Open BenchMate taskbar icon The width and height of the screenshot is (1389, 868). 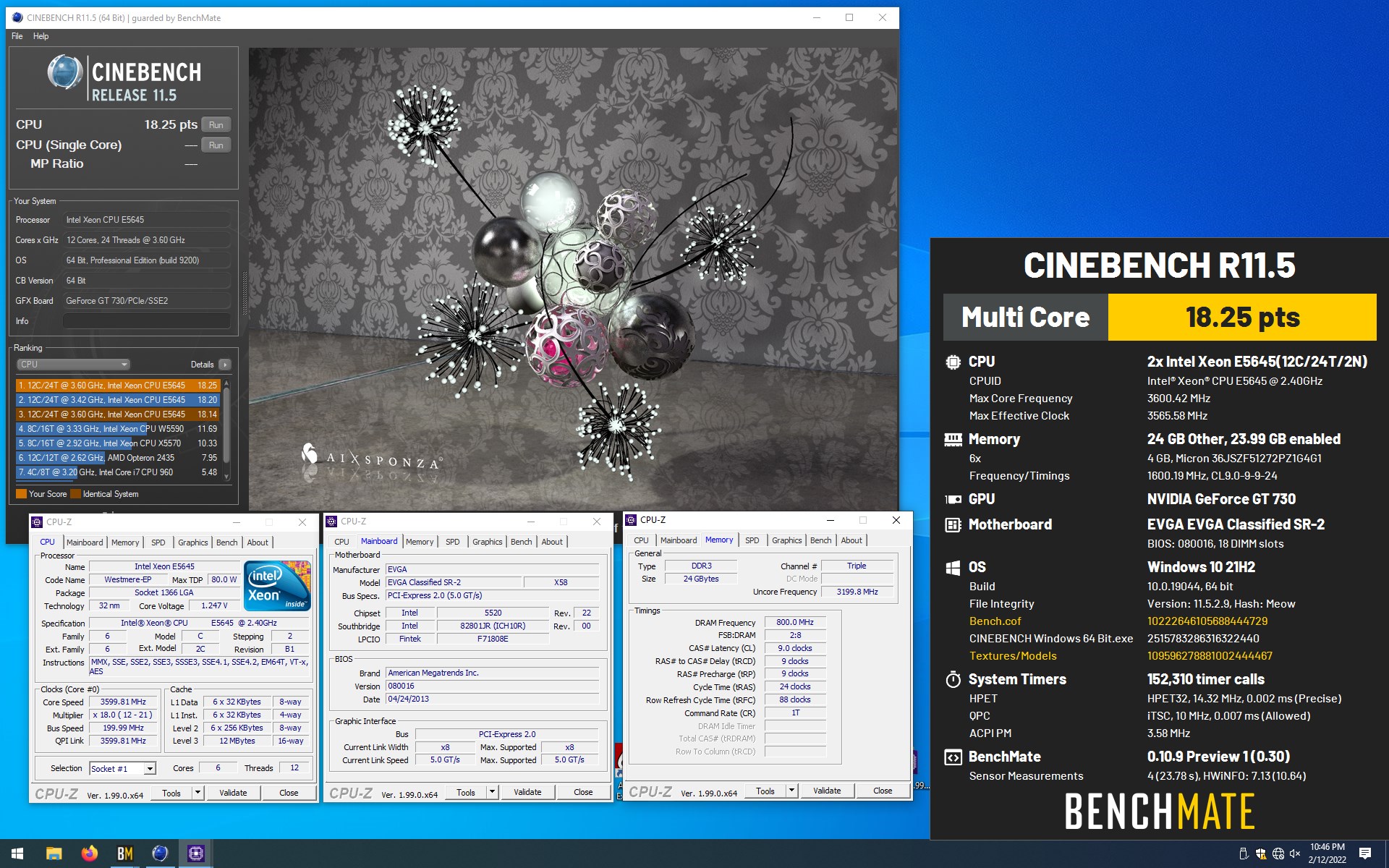[x=124, y=854]
